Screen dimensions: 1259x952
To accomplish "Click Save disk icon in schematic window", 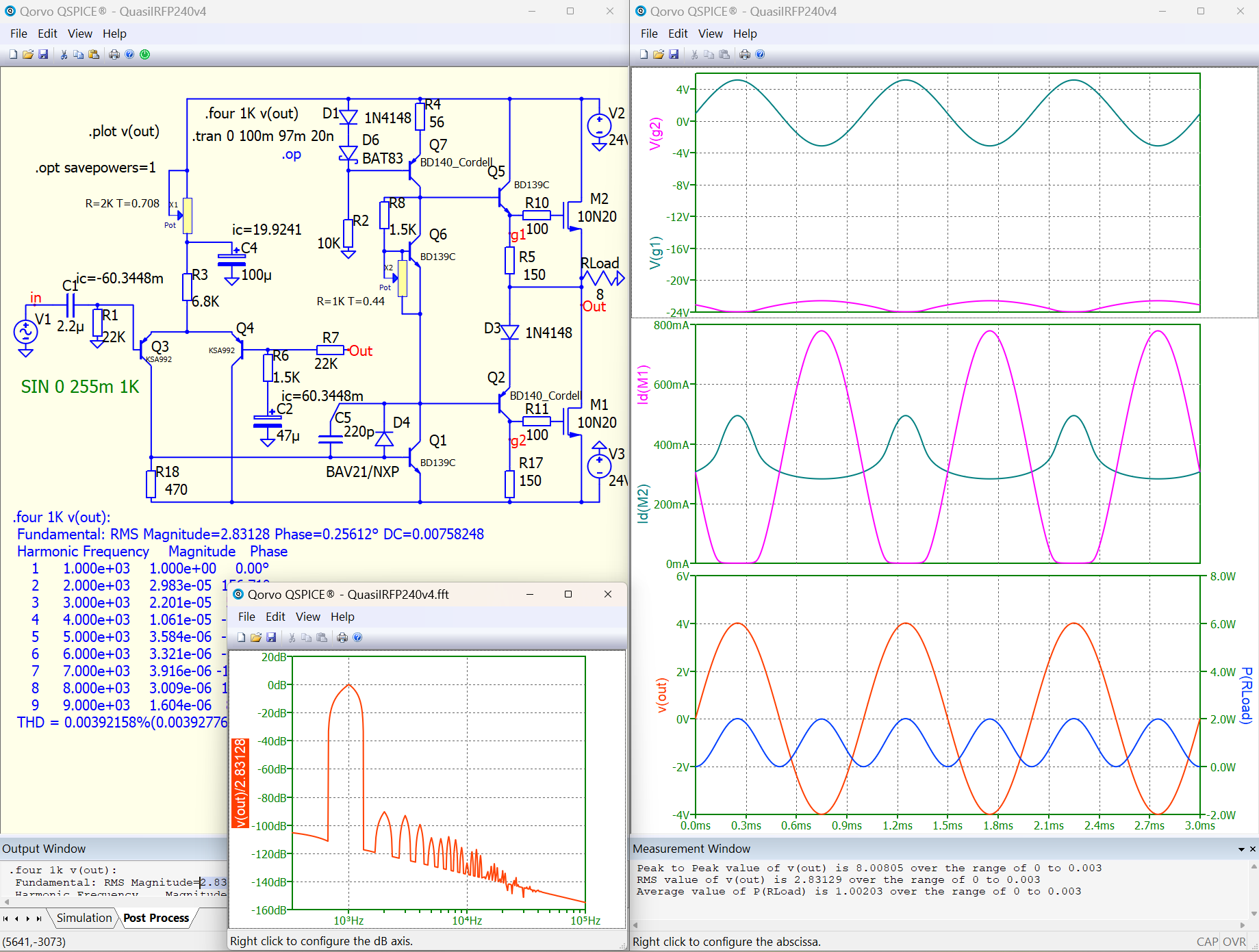I will tap(43, 55).
